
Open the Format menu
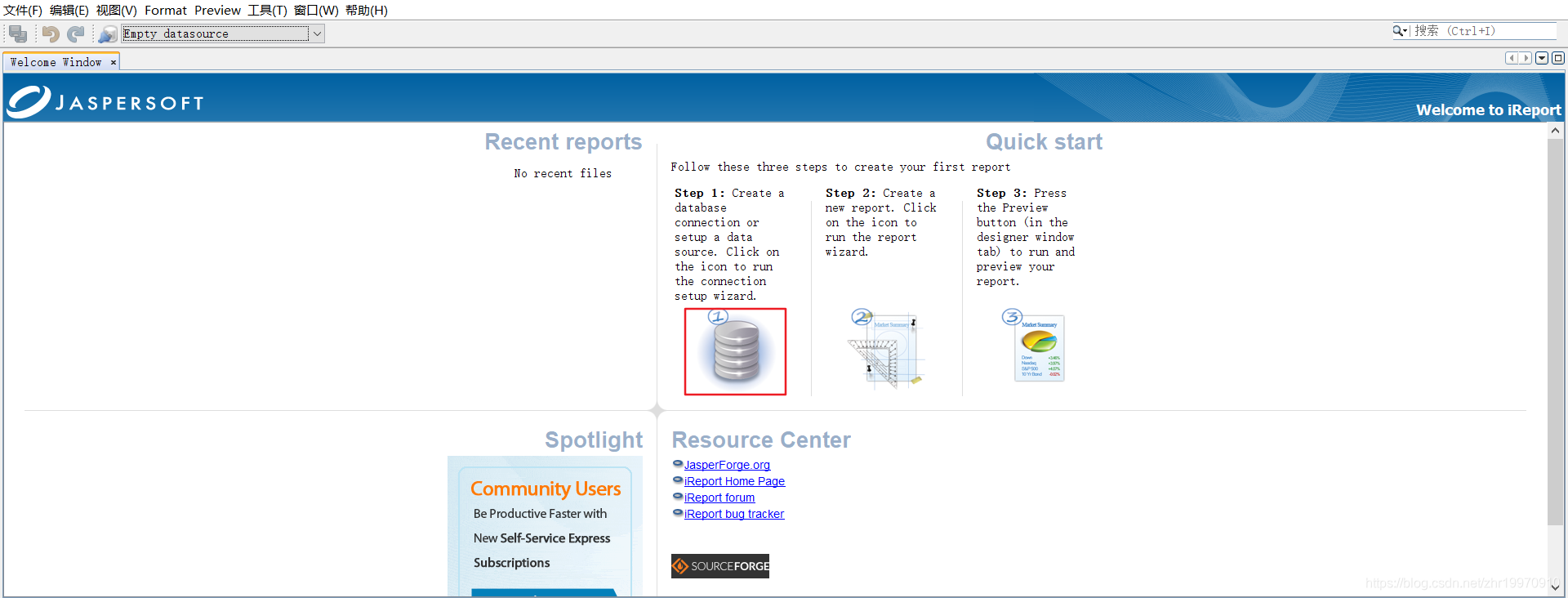click(166, 10)
